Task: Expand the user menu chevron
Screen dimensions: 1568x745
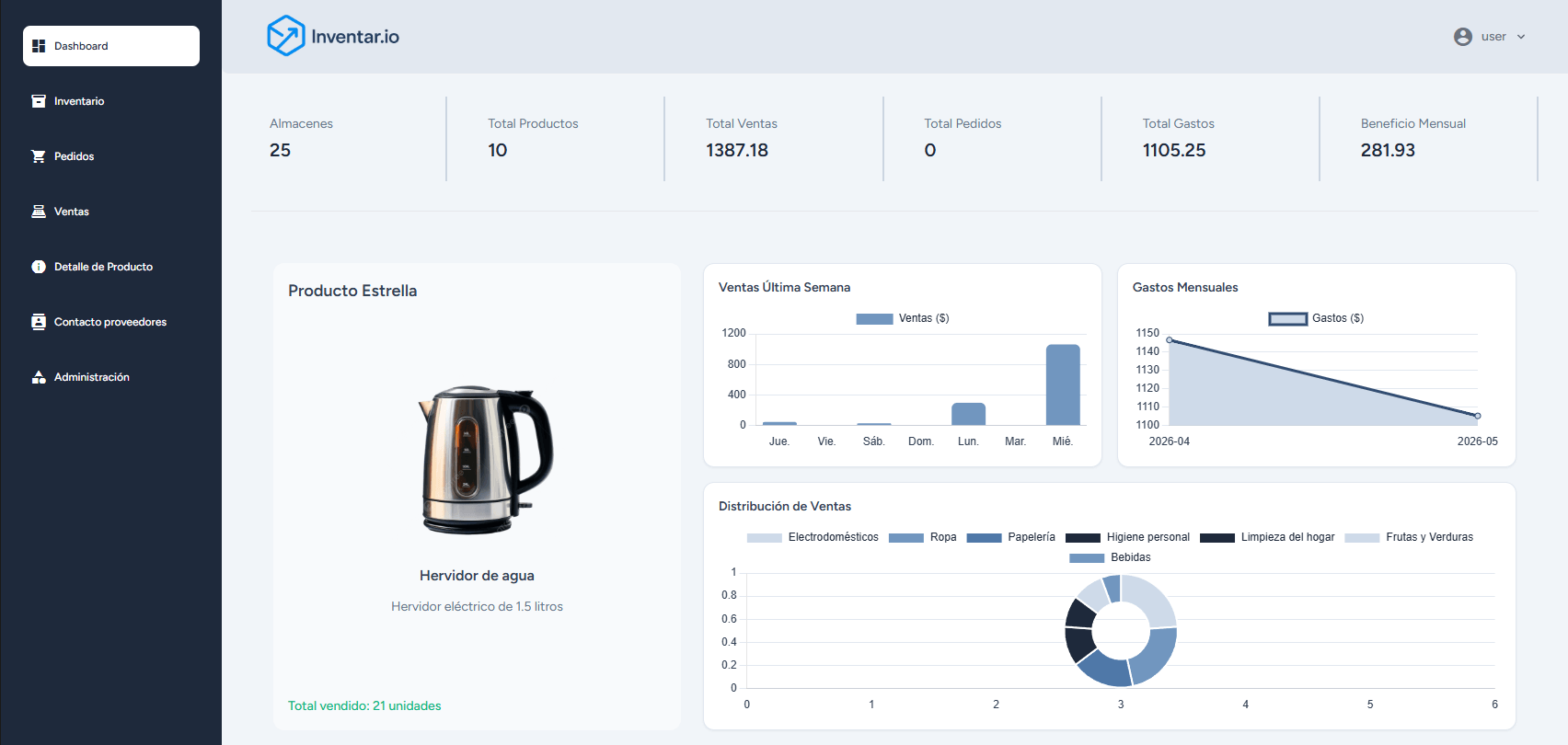Action: click(1521, 37)
